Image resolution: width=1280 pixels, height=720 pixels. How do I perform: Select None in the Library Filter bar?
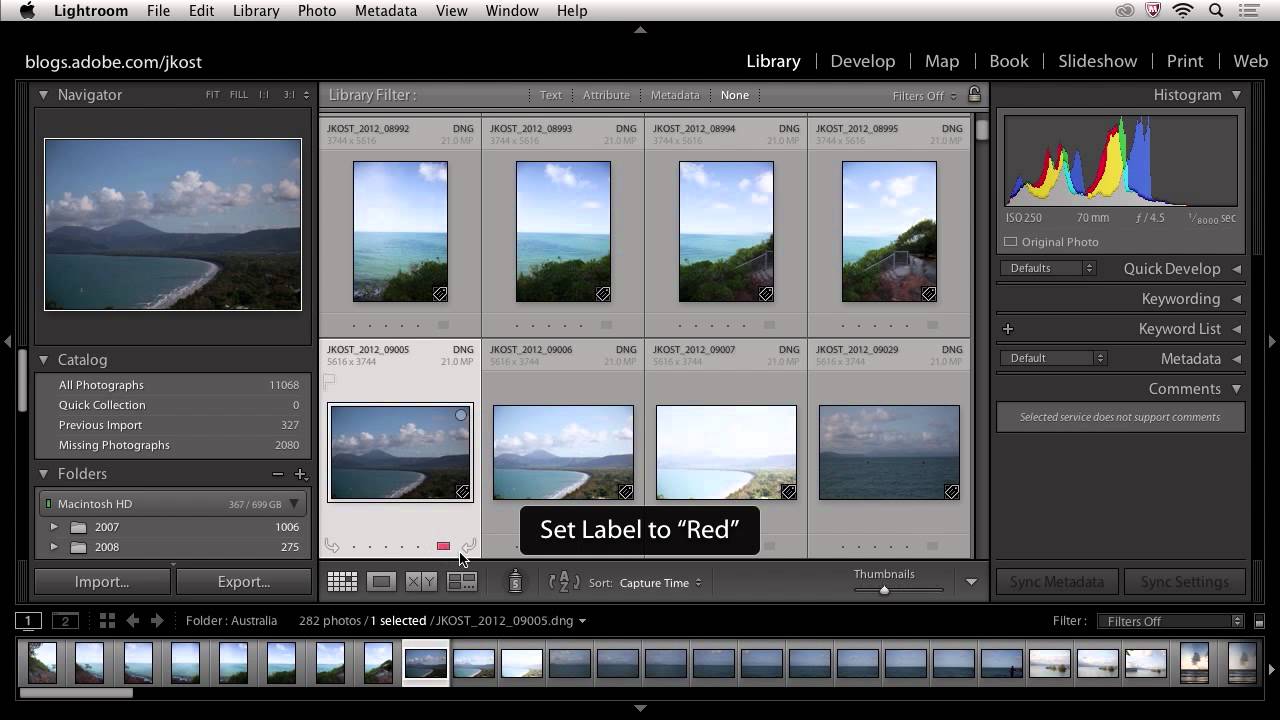(735, 95)
